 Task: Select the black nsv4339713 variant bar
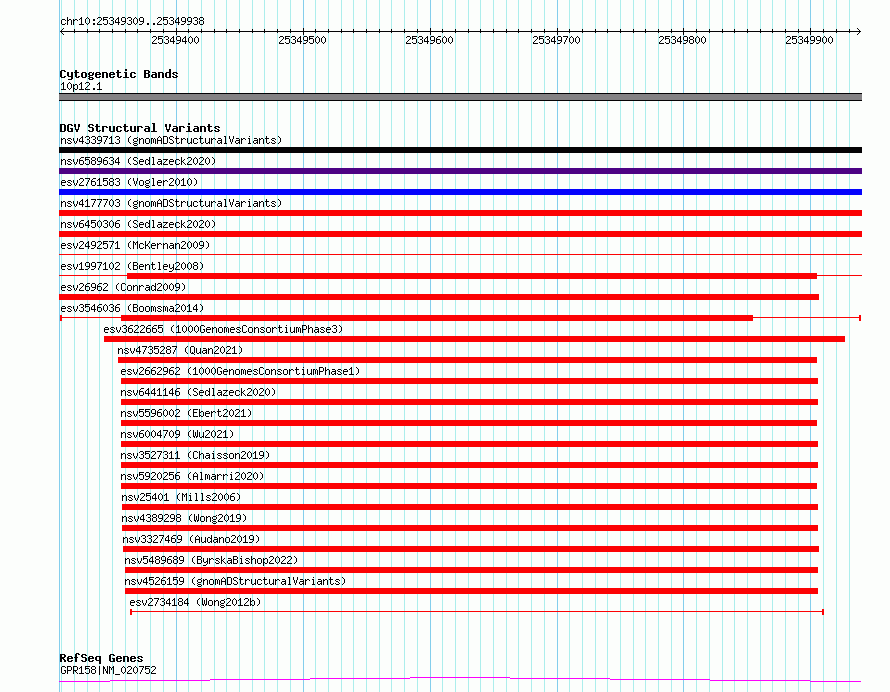tap(460, 150)
